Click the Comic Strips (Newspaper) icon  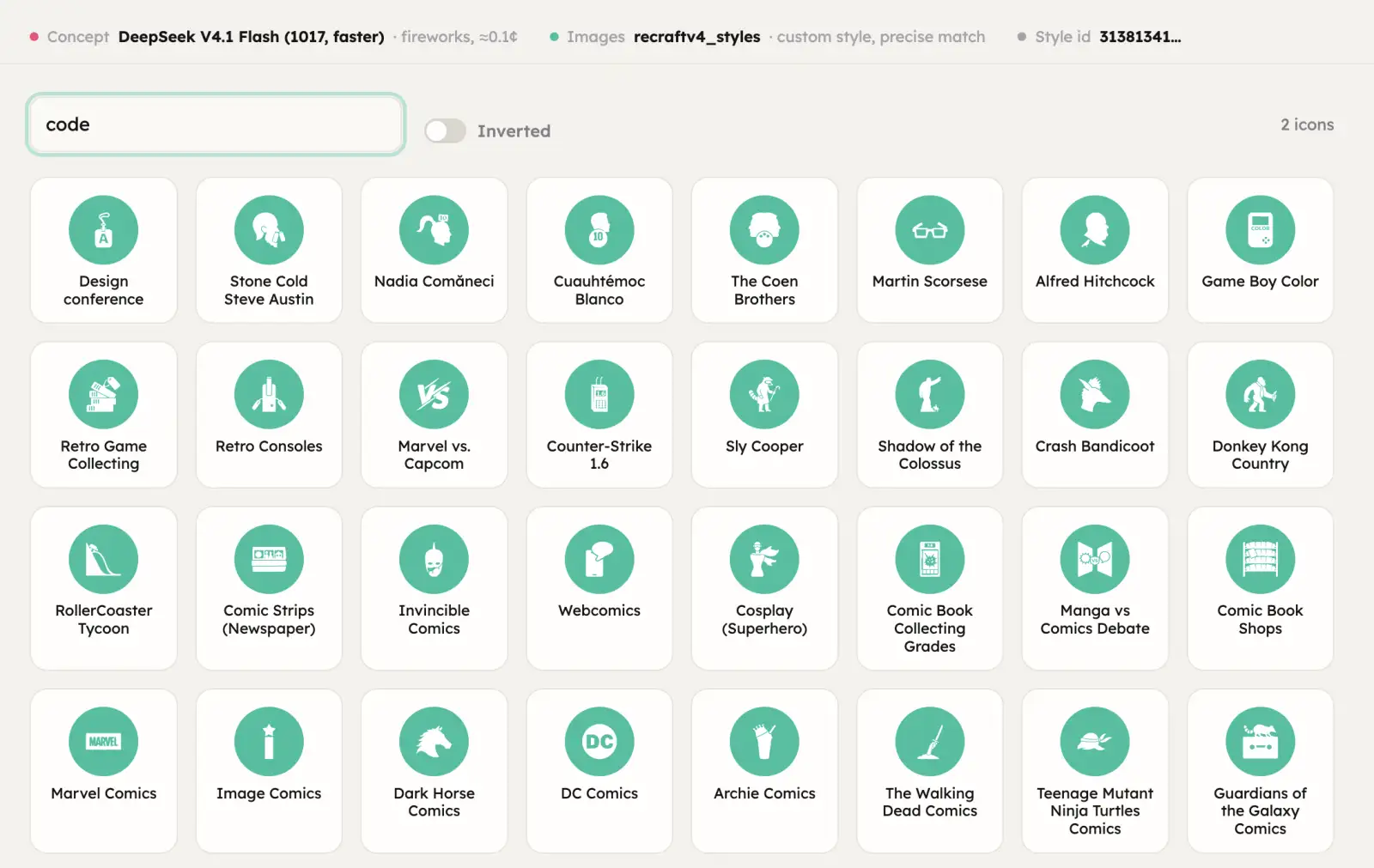269,559
